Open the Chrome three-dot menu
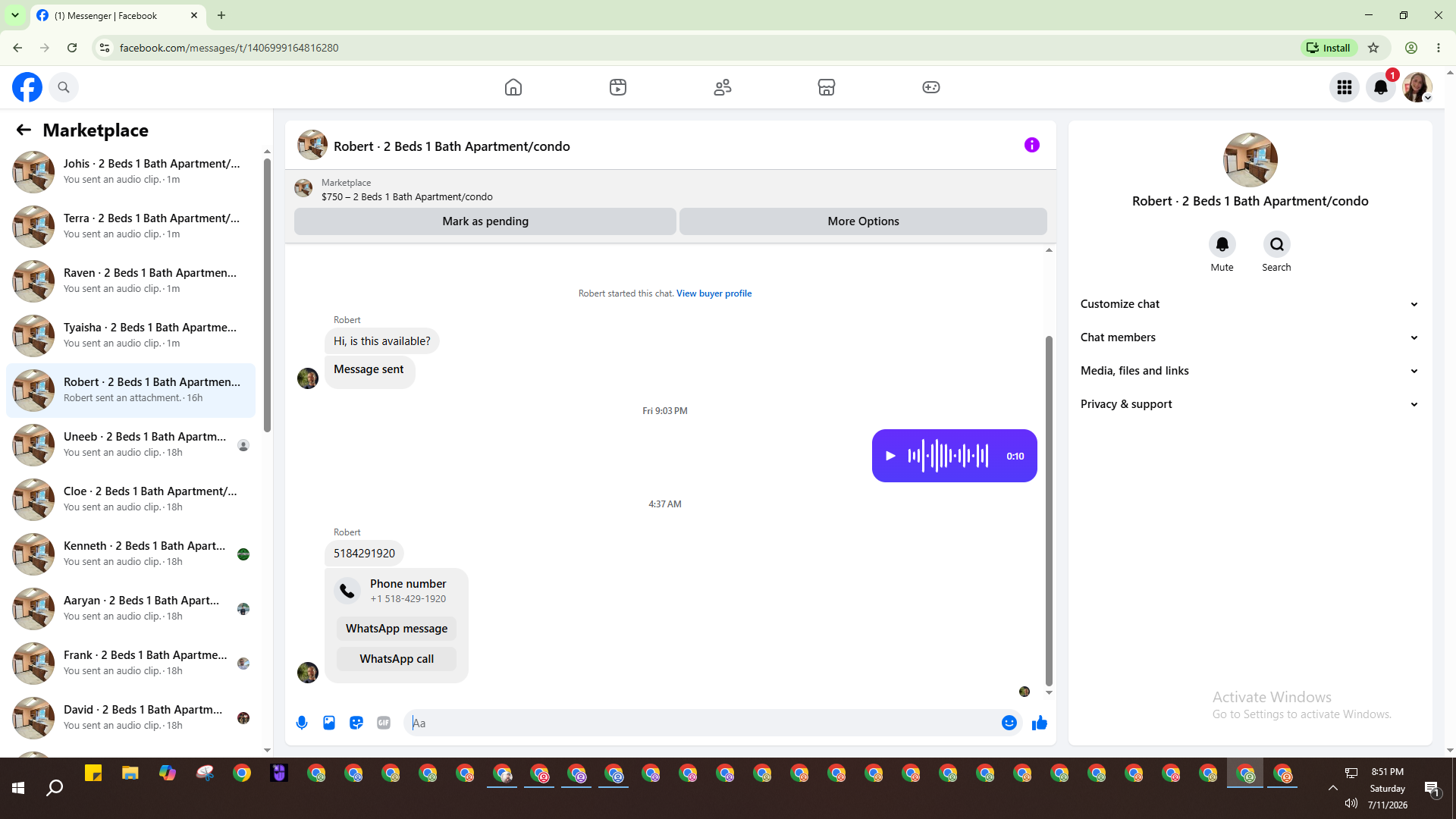The image size is (1456, 819). click(1439, 48)
